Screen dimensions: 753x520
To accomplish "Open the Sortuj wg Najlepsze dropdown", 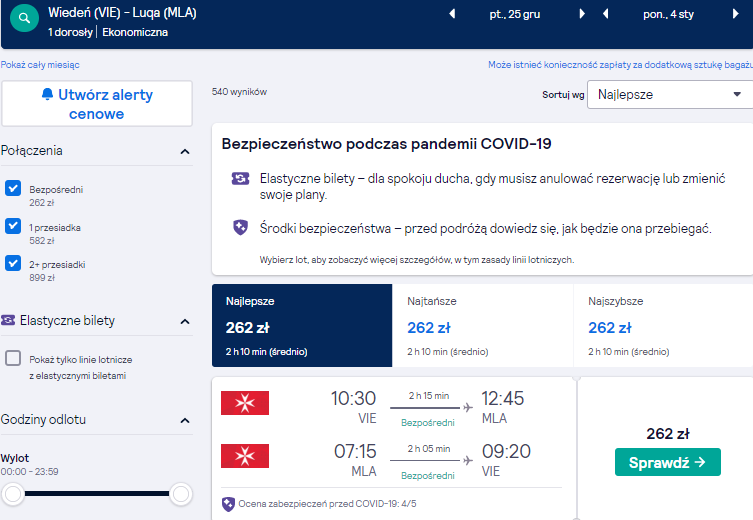I will (x=670, y=95).
